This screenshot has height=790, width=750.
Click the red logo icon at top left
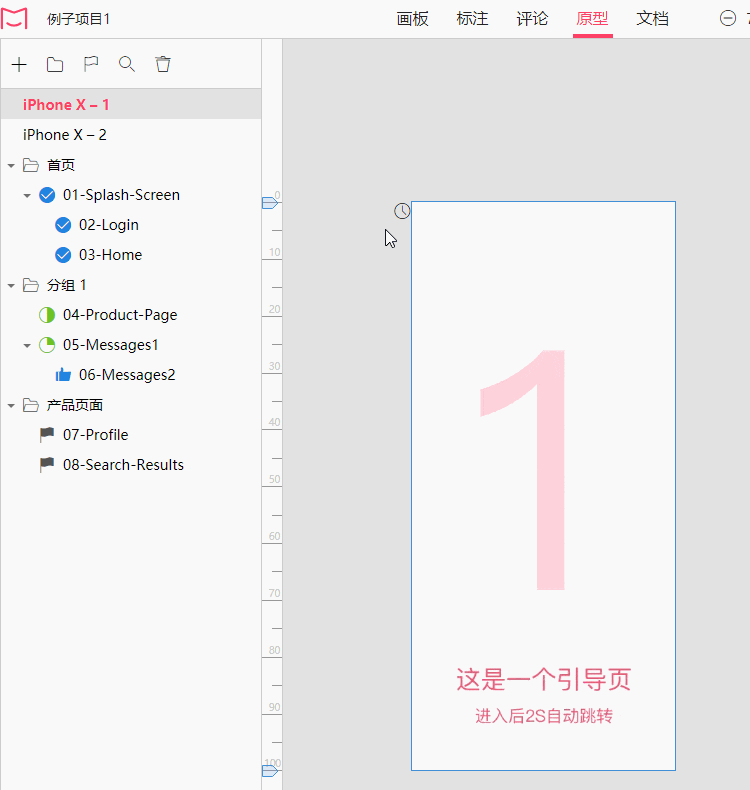(x=14, y=19)
